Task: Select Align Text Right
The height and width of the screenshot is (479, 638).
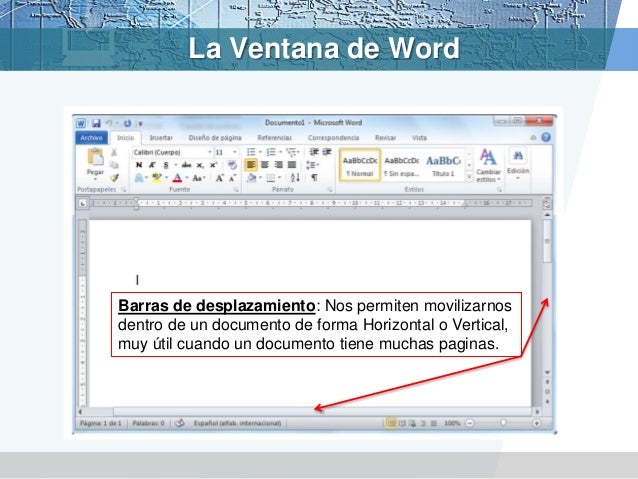Action: pyautogui.click(x=278, y=165)
